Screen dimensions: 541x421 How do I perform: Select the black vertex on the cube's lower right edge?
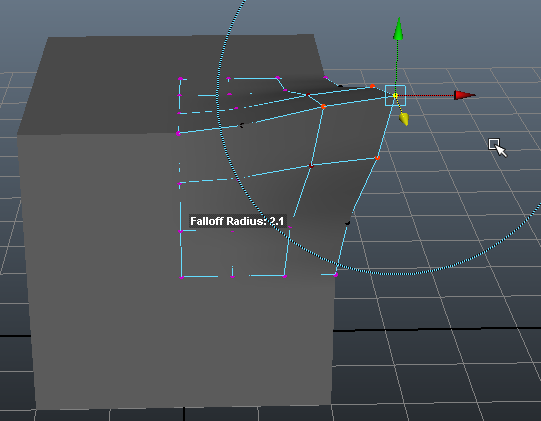pyautogui.click(x=347, y=223)
